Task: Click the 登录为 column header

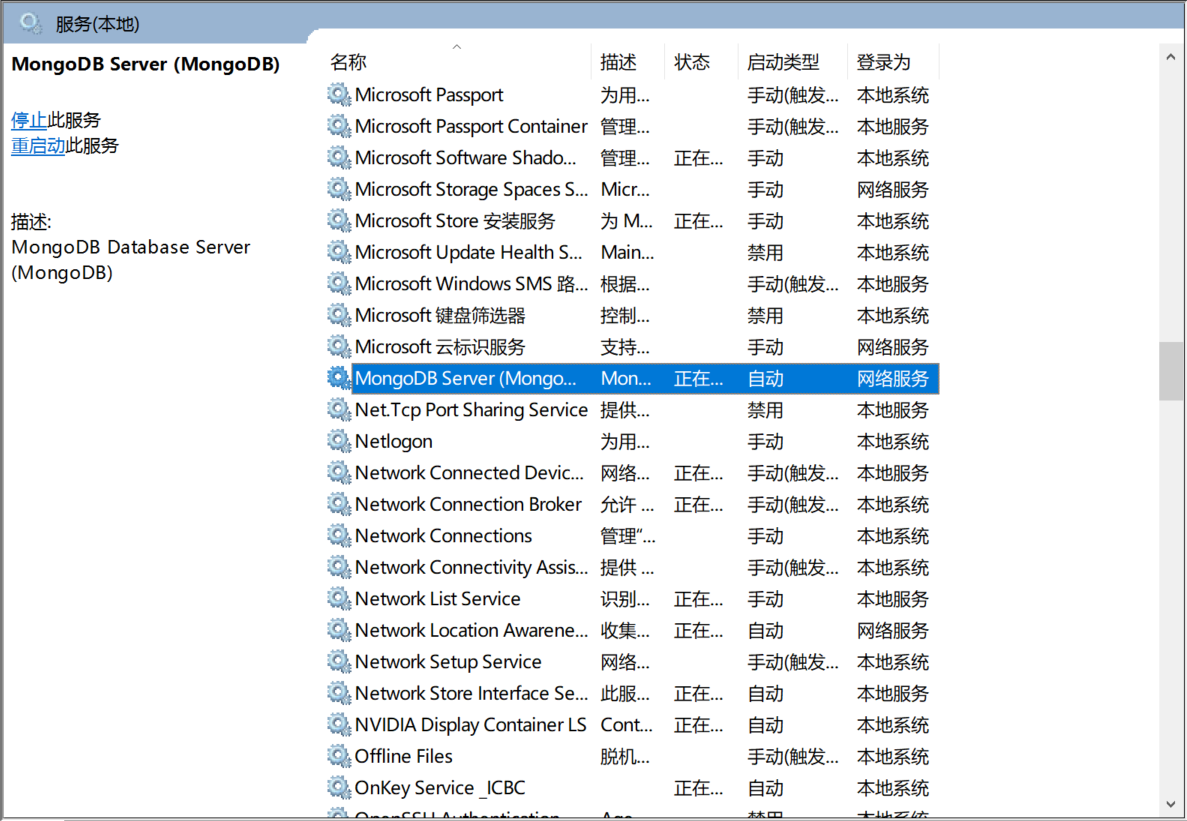Action: click(884, 62)
